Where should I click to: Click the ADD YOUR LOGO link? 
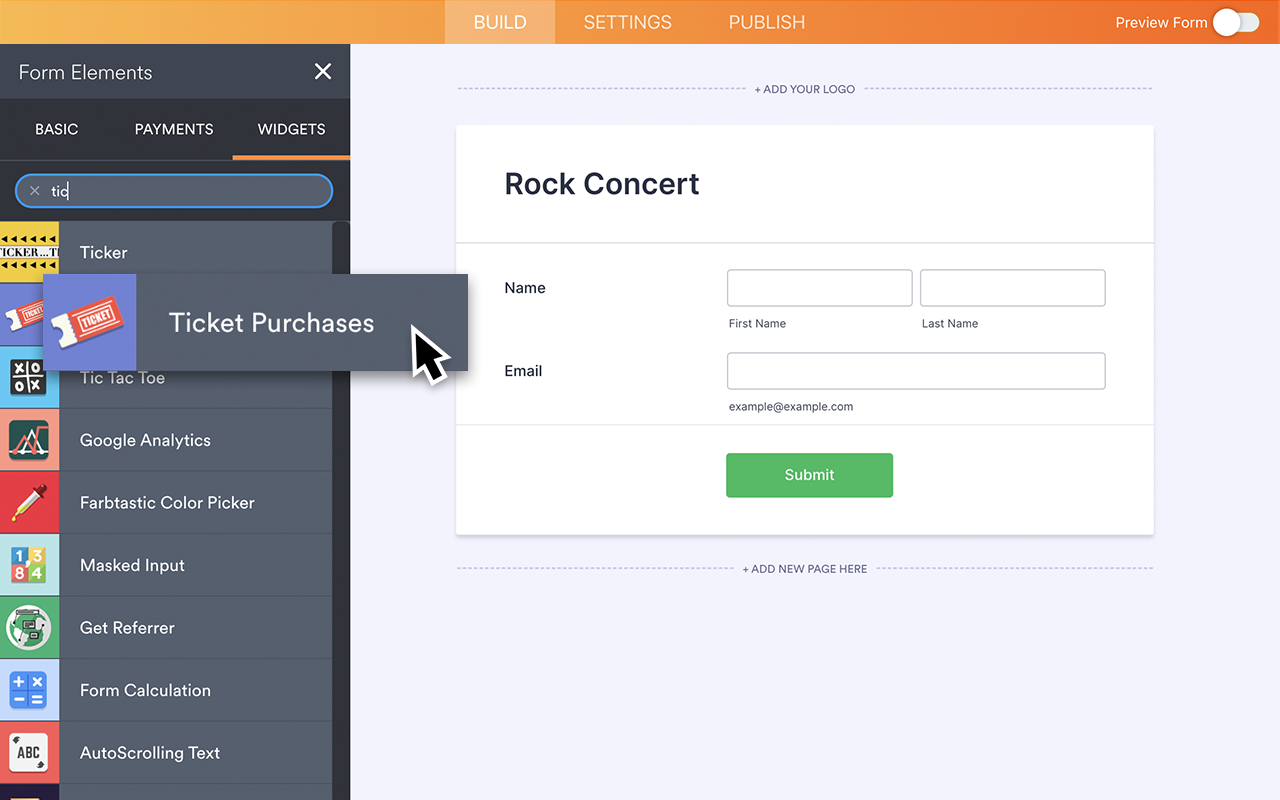(805, 88)
